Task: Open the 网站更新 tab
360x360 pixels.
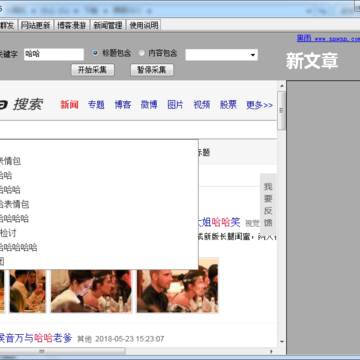Action: point(35,25)
